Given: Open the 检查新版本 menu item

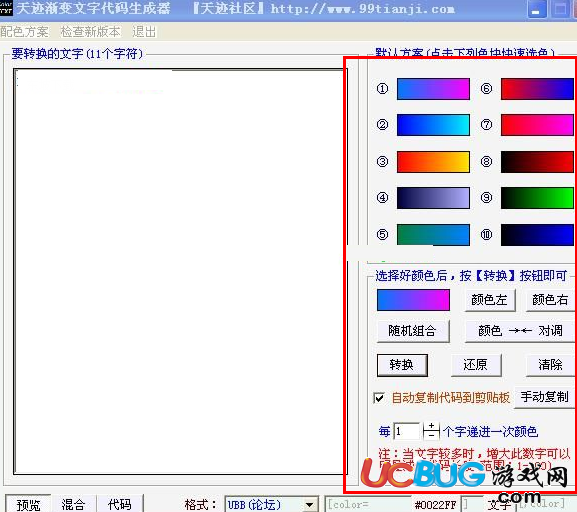Looking at the screenshot, I should click(x=91, y=32).
